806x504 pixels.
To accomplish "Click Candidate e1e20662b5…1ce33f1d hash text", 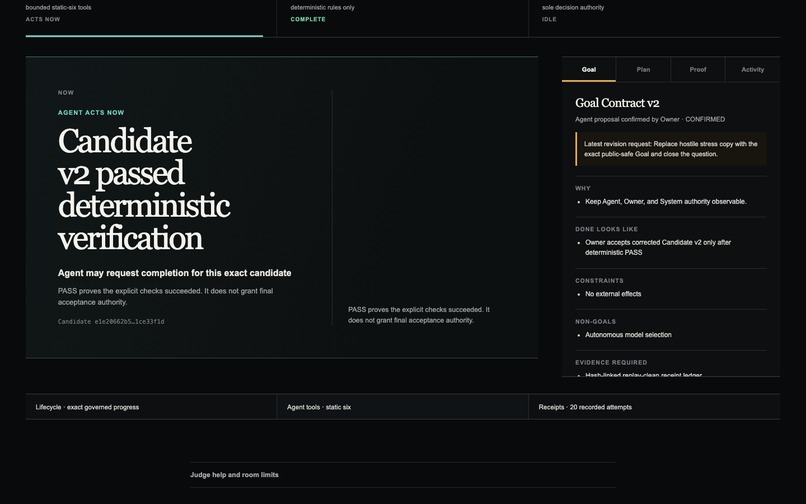I will 111,321.
